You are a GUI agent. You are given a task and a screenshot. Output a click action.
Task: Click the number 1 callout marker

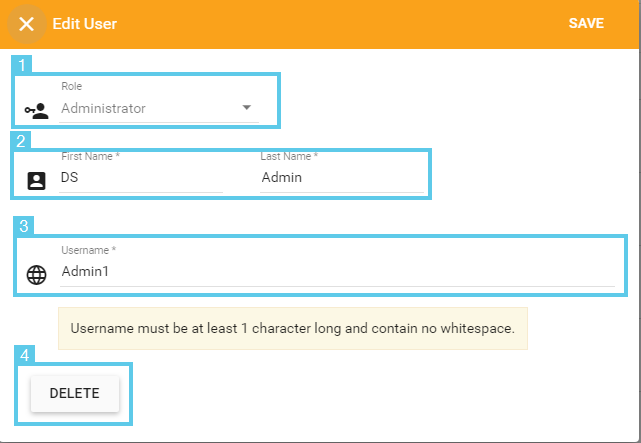point(22,65)
